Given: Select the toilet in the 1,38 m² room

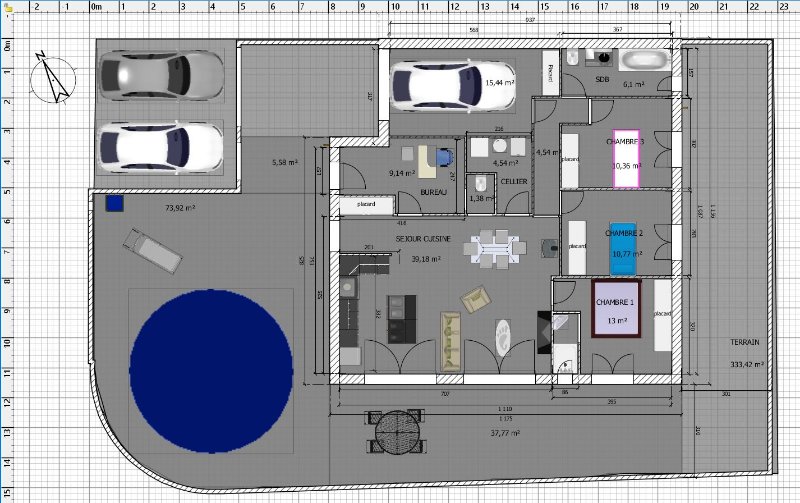Looking at the screenshot, I should 481,184.
